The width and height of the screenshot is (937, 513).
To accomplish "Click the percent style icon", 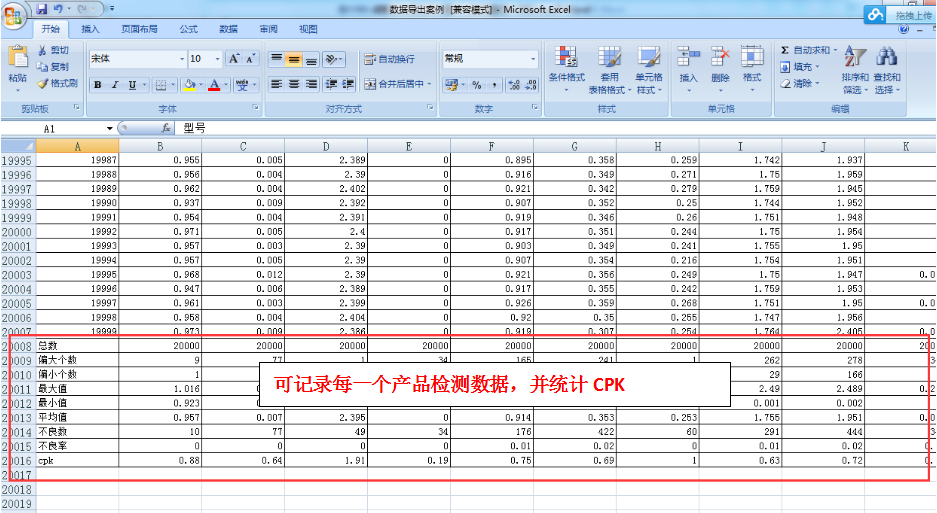I will [477, 85].
